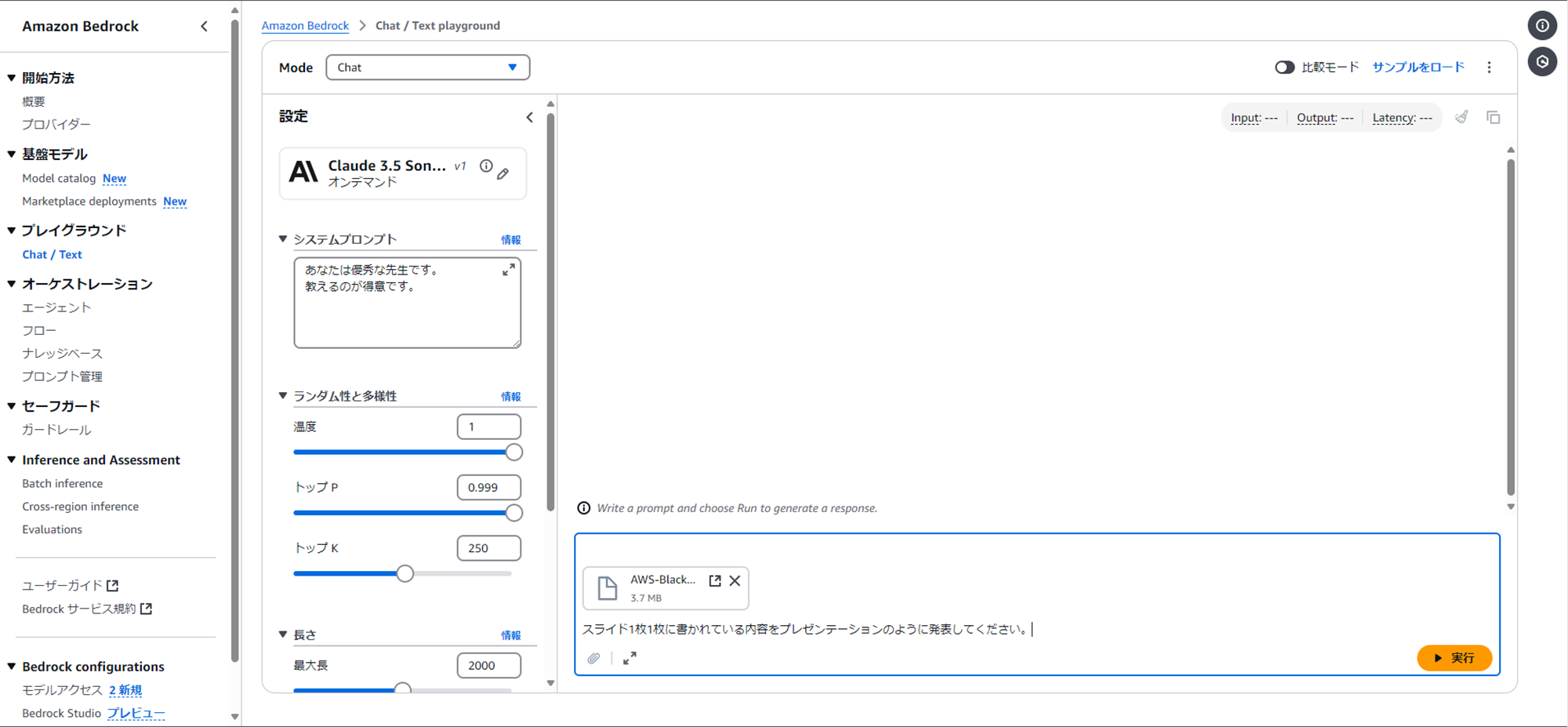The height and width of the screenshot is (727, 1568).
Task: Click 情報 link beside システムプロンプト
Action: click(511, 239)
